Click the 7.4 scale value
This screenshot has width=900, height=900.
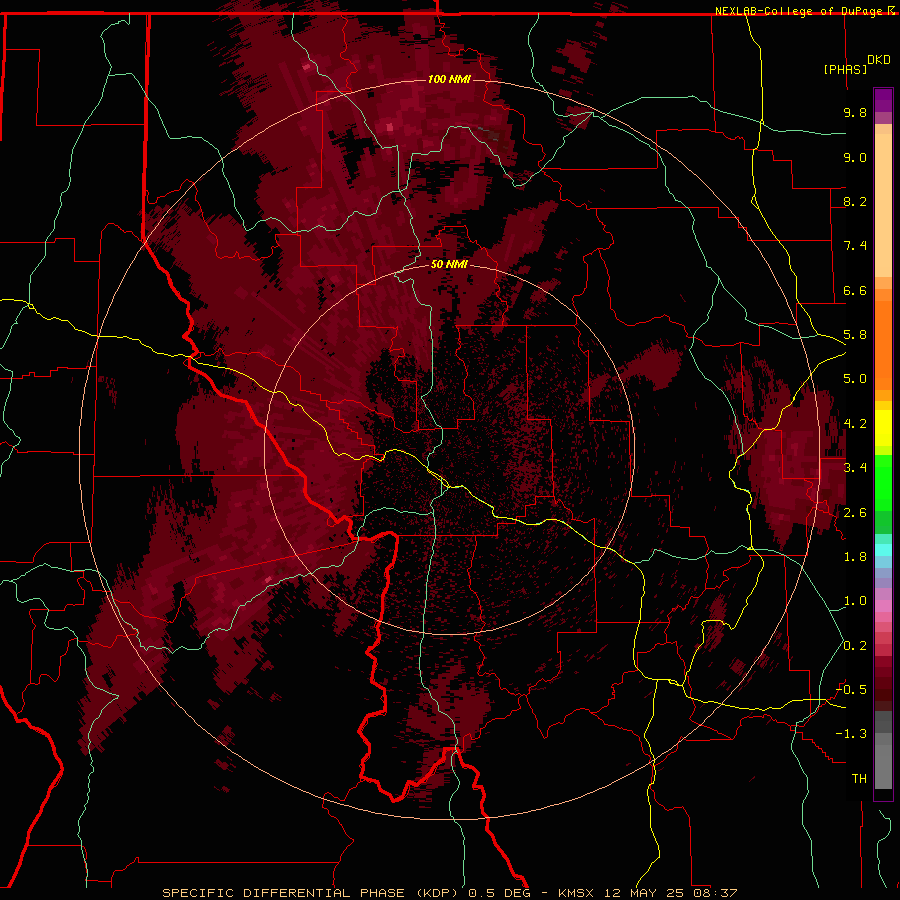pos(855,246)
